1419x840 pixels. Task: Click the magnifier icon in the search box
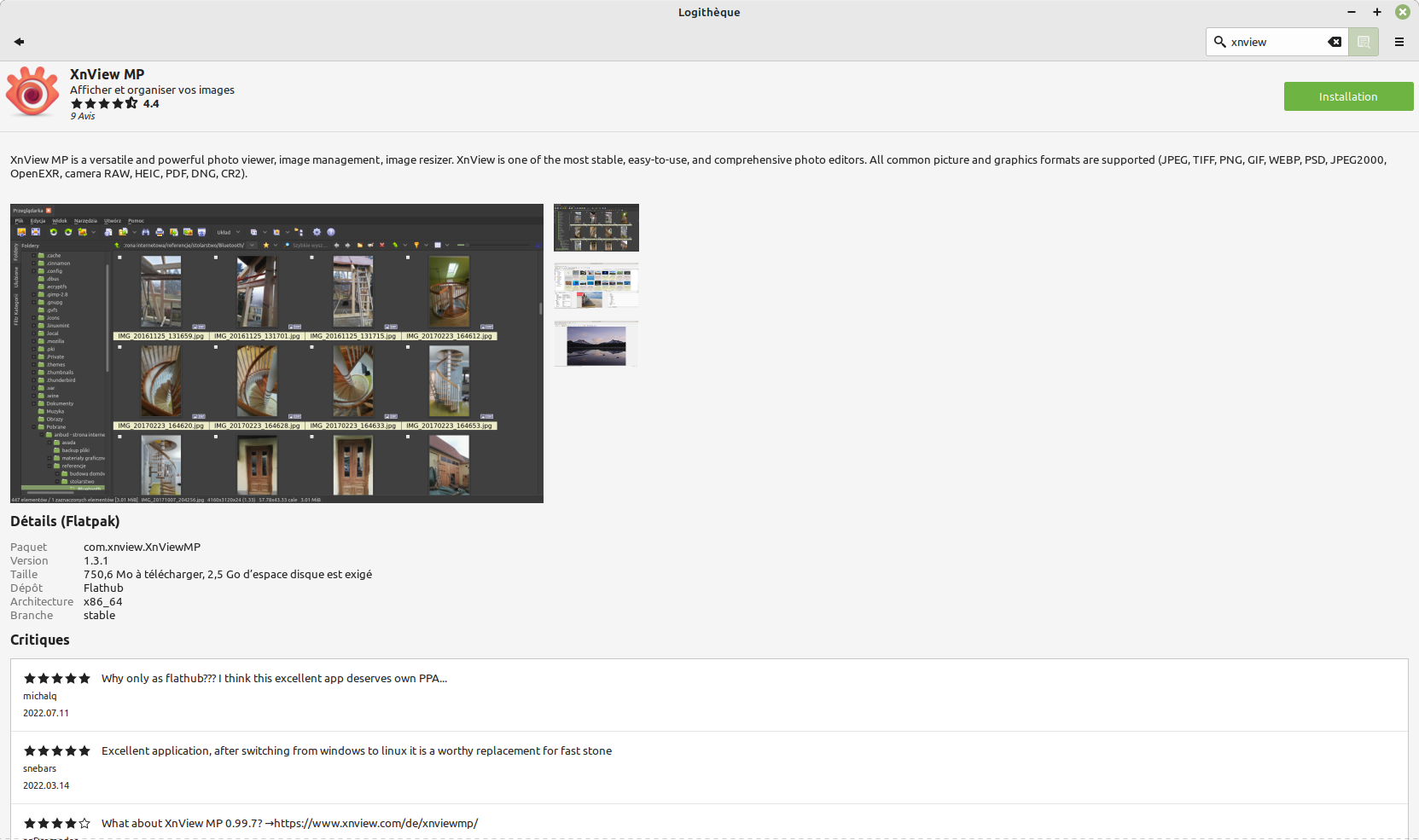coord(1220,42)
